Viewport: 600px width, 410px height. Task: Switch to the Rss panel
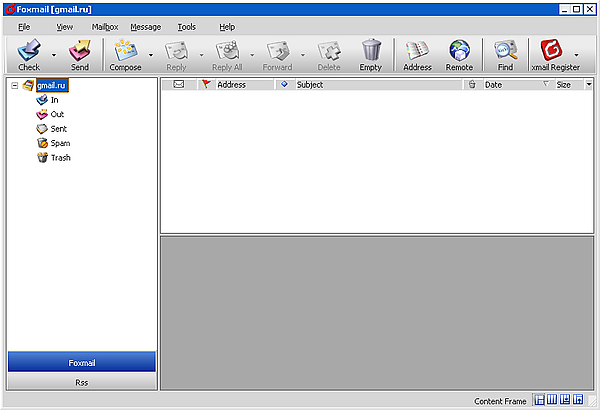(82, 382)
